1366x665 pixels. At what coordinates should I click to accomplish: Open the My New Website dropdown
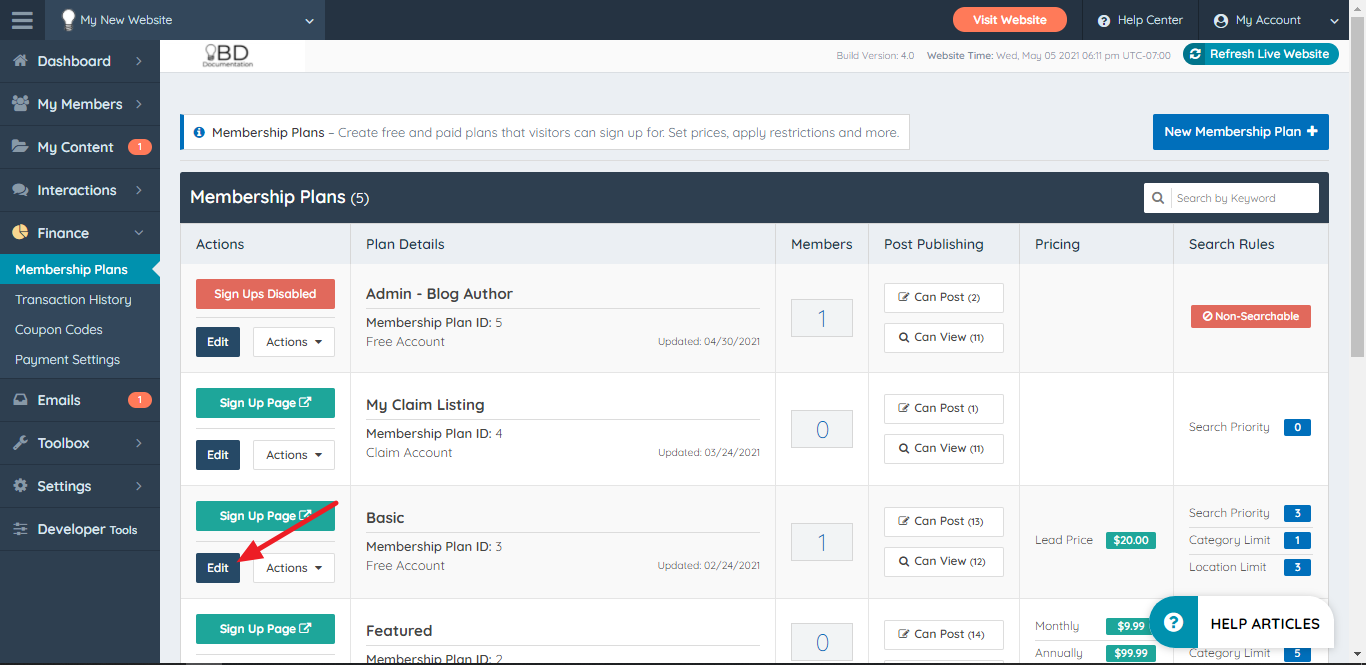tap(185, 20)
